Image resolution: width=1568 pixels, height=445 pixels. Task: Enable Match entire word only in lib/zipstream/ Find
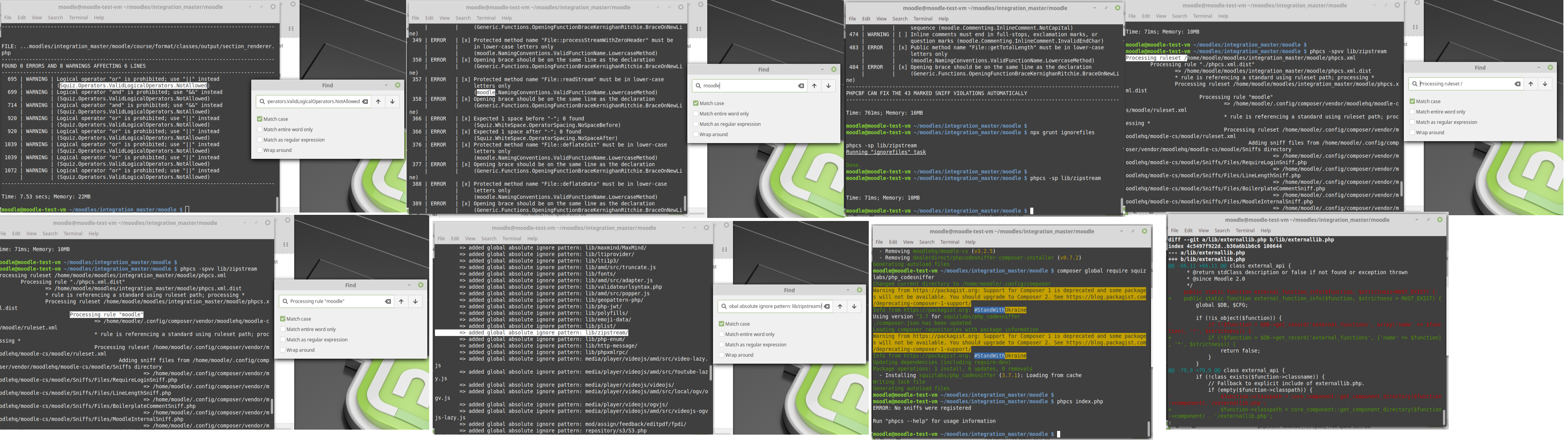(721, 334)
